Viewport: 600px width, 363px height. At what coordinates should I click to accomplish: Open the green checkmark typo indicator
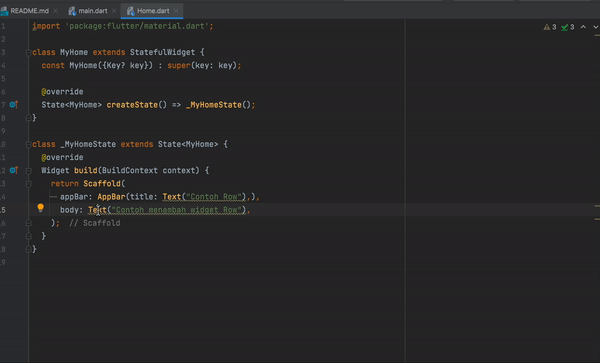pyautogui.click(x=568, y=27)
